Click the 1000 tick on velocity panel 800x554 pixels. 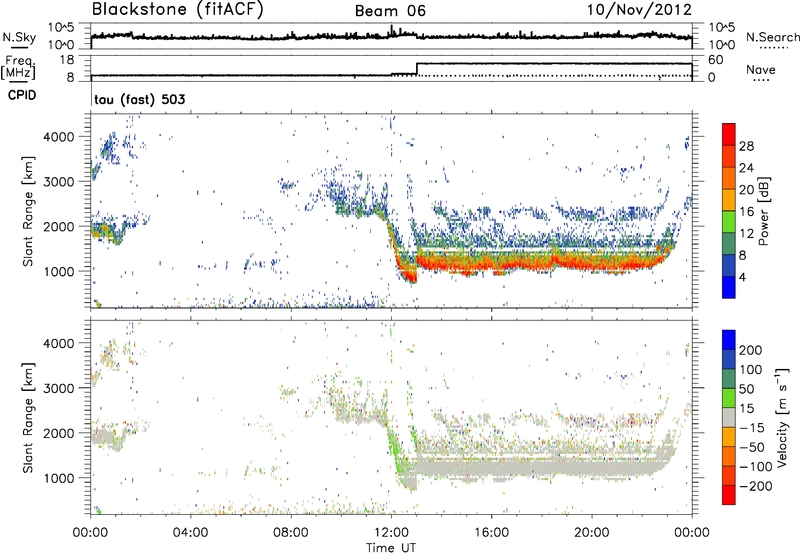pos(58,478)
